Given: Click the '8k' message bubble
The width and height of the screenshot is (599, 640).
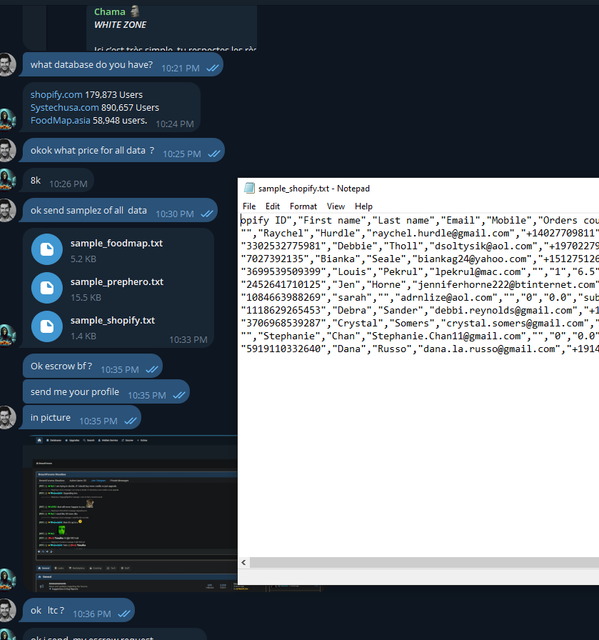Looking at the screenshot, I should tap(58, 180).
